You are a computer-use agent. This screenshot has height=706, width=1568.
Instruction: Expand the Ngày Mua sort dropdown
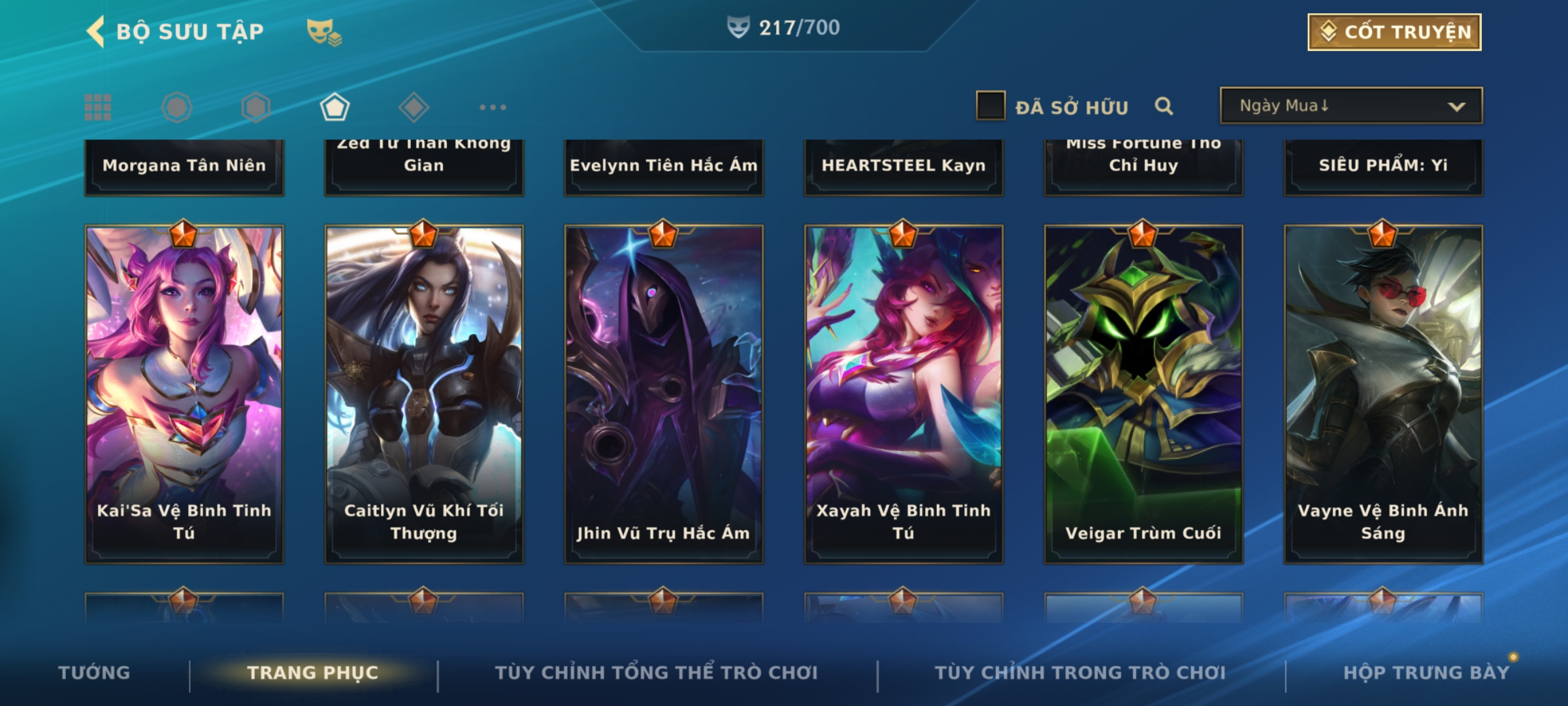pyautogui.click(x=1351, y=105)
